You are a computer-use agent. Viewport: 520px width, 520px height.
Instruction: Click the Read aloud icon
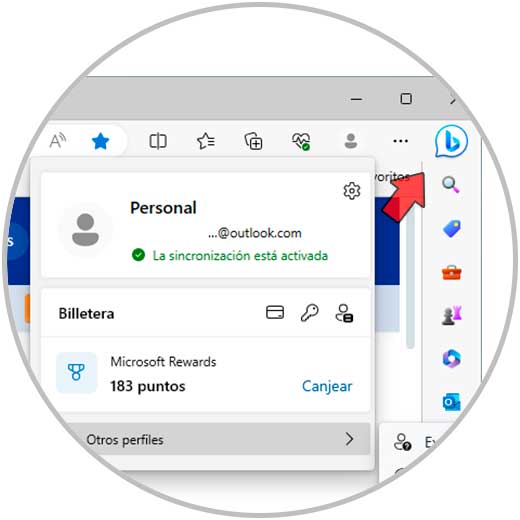[x=58, y=141]
